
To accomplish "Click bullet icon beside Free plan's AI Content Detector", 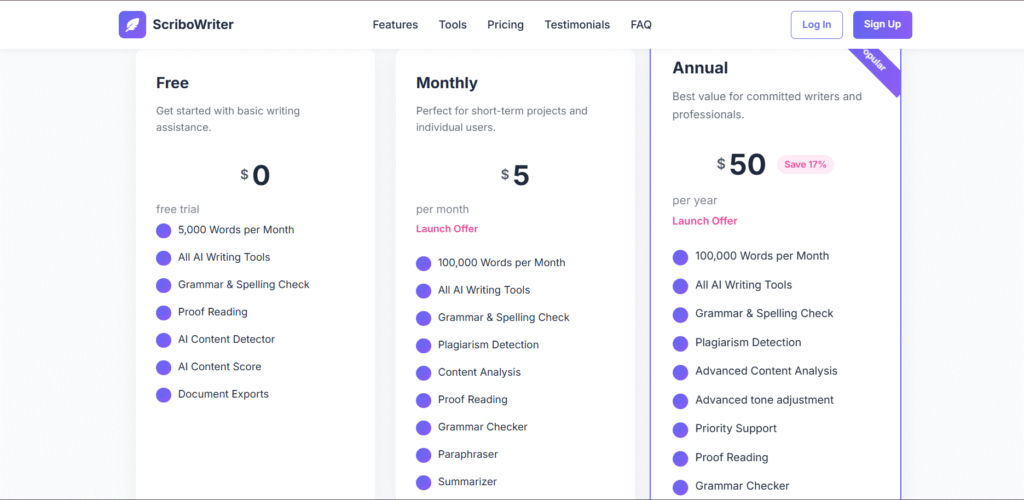I will click(x=164, y=340).
